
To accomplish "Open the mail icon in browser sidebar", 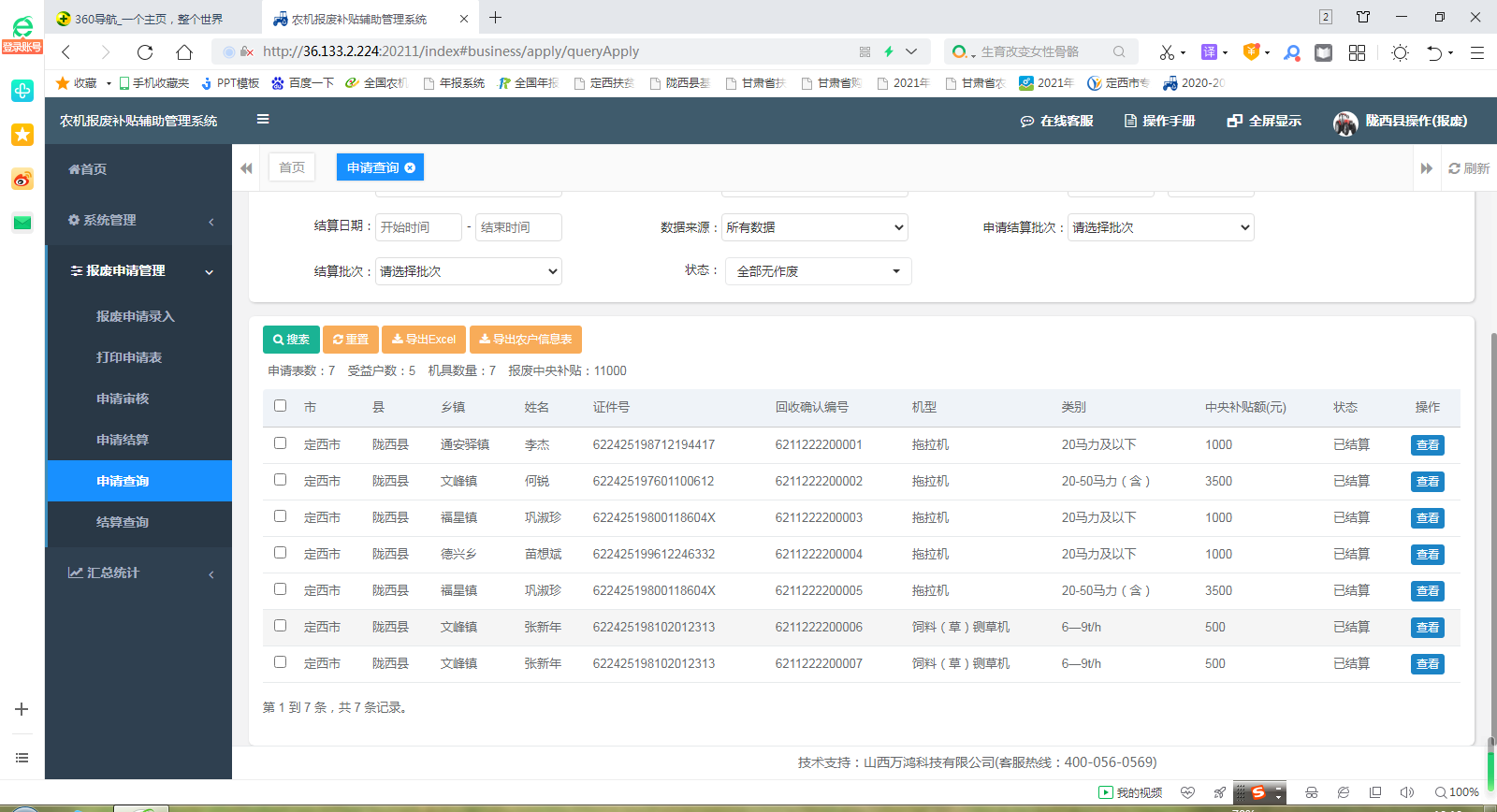I will point(22,223).
